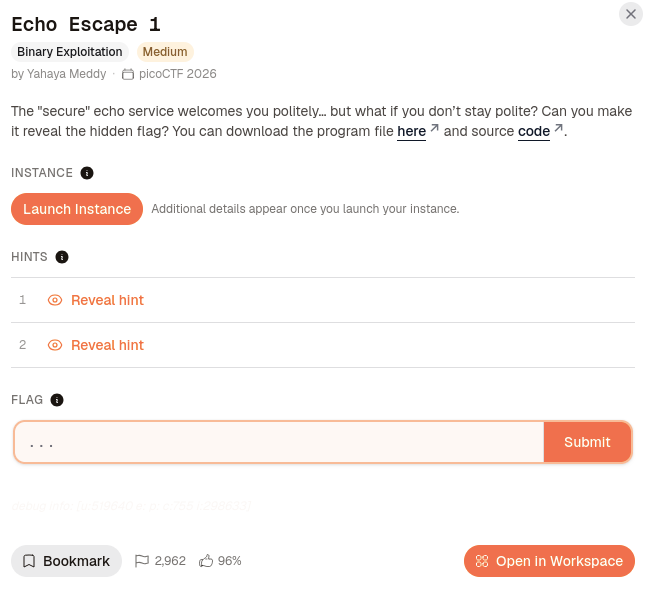Click the thumbs-up like icon
The width and height of the screenshot is (651, 591).
pos(206,561)
